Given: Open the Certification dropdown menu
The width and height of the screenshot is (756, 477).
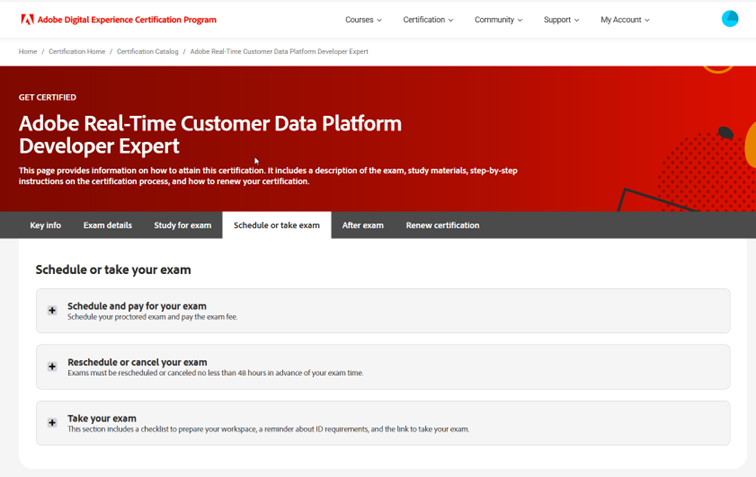Looking at the screenshot, I should pyautogui.click(x=428, y=20).
